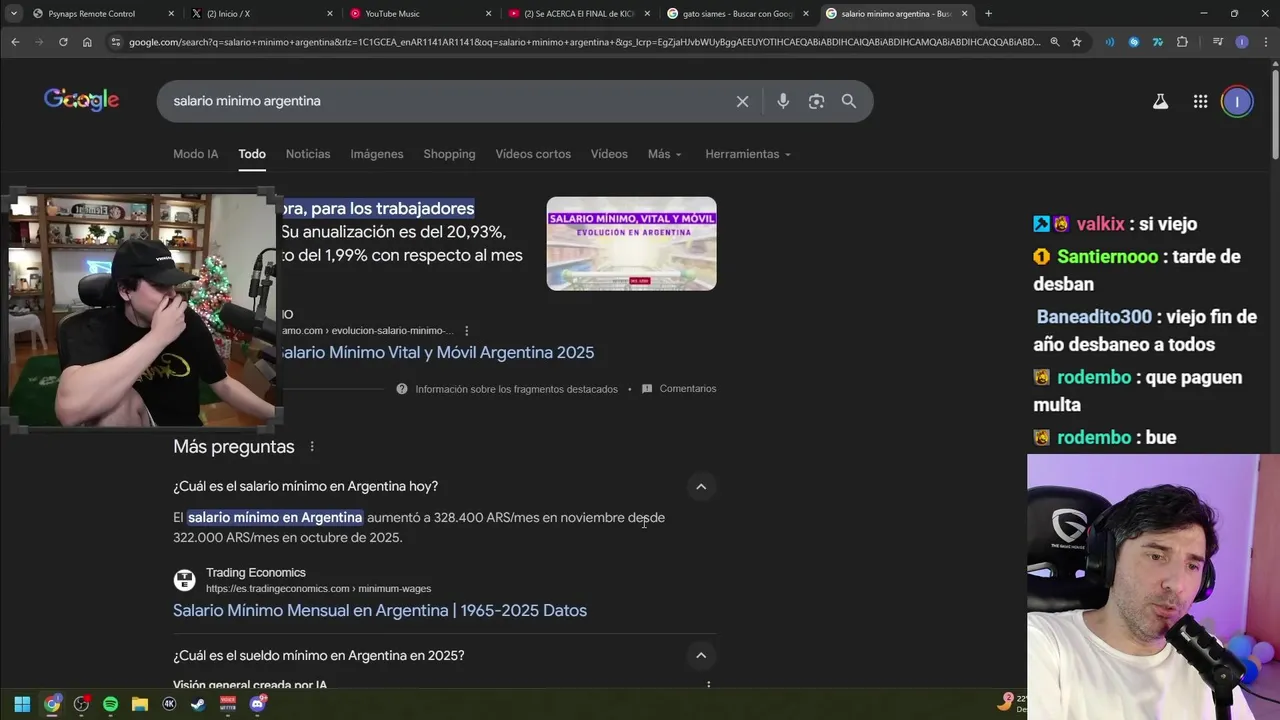Open options for Visión general creada por IA
This screenshot has height=720, width=1280.
(708, 686)
